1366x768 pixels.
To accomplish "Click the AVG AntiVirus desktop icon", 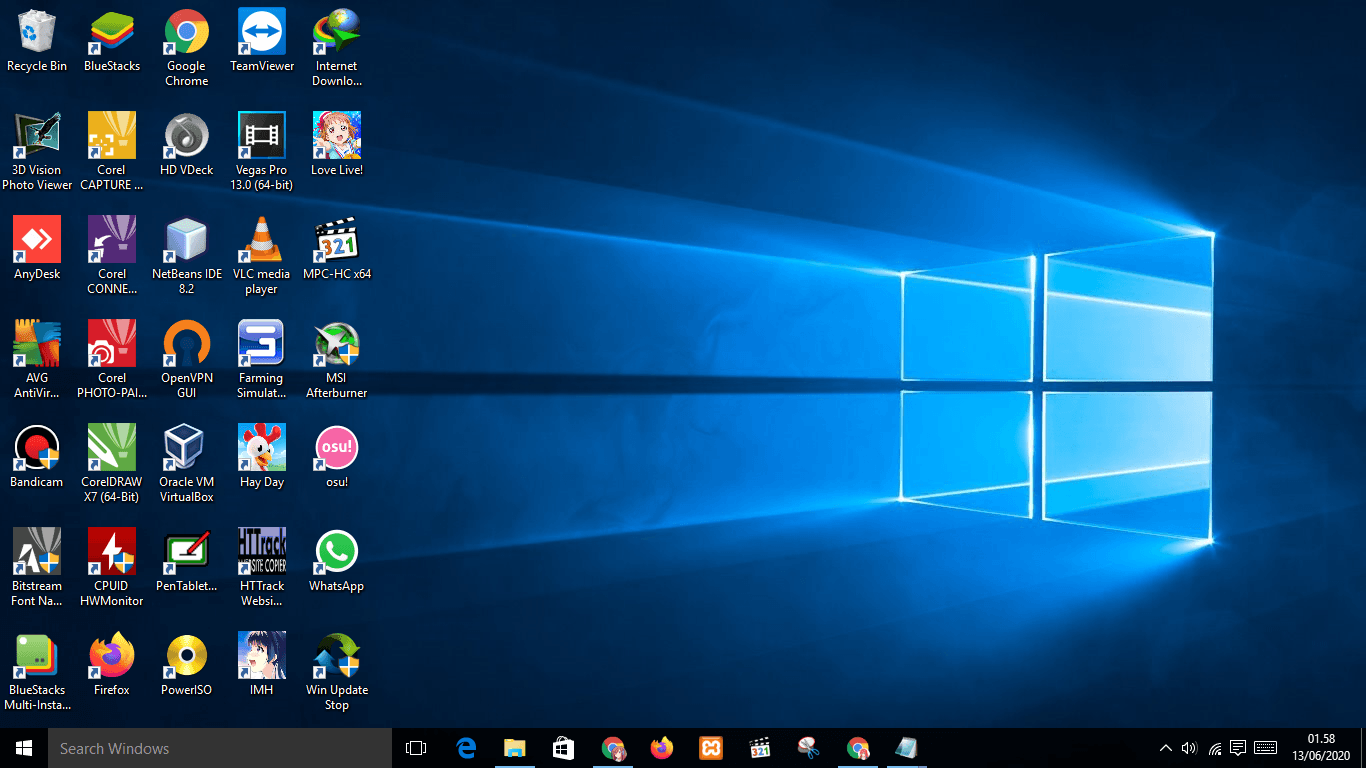I will (37, 359).
